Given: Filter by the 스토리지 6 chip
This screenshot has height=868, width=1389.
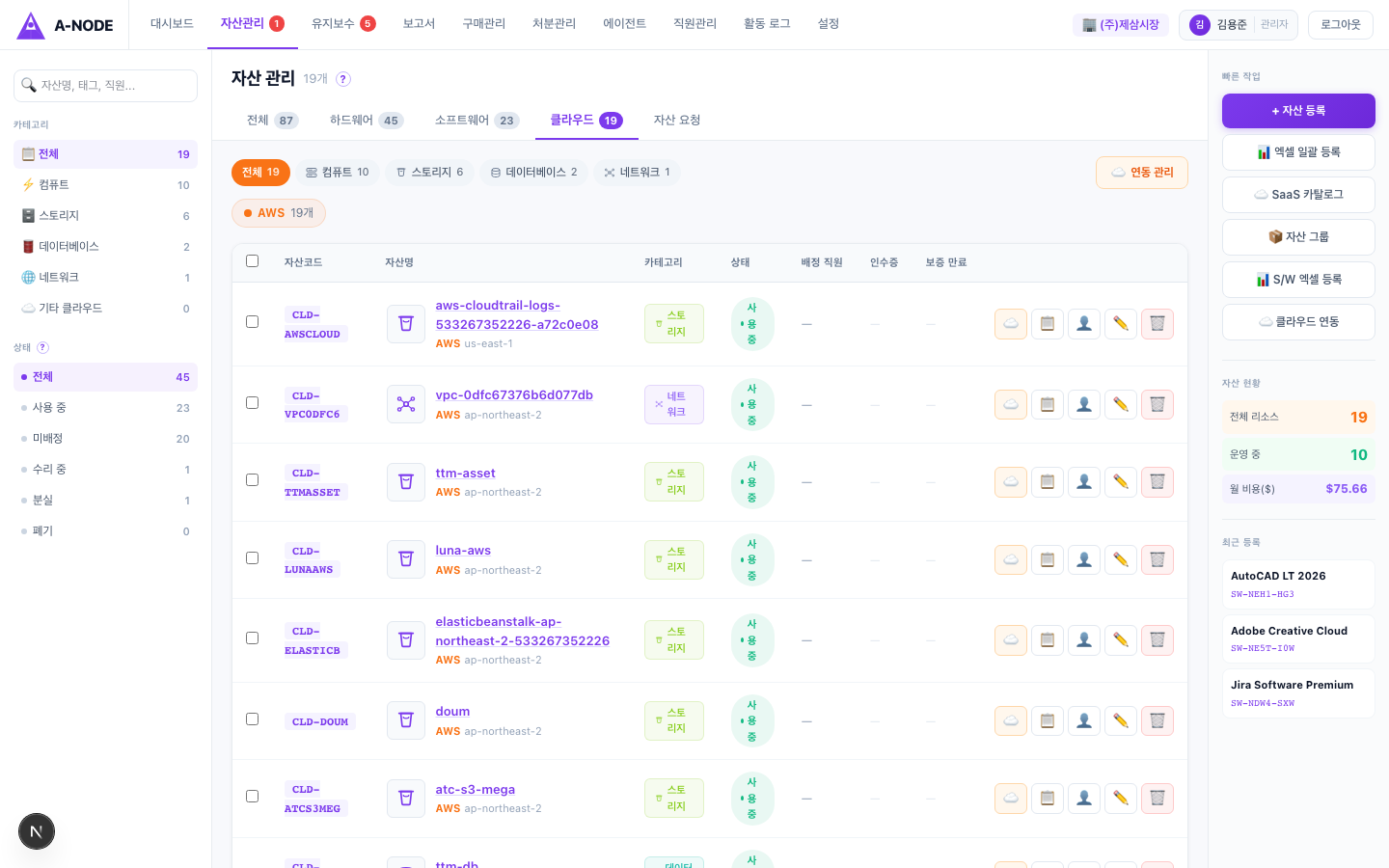Looking at the screenshot, I should (429, 173).
